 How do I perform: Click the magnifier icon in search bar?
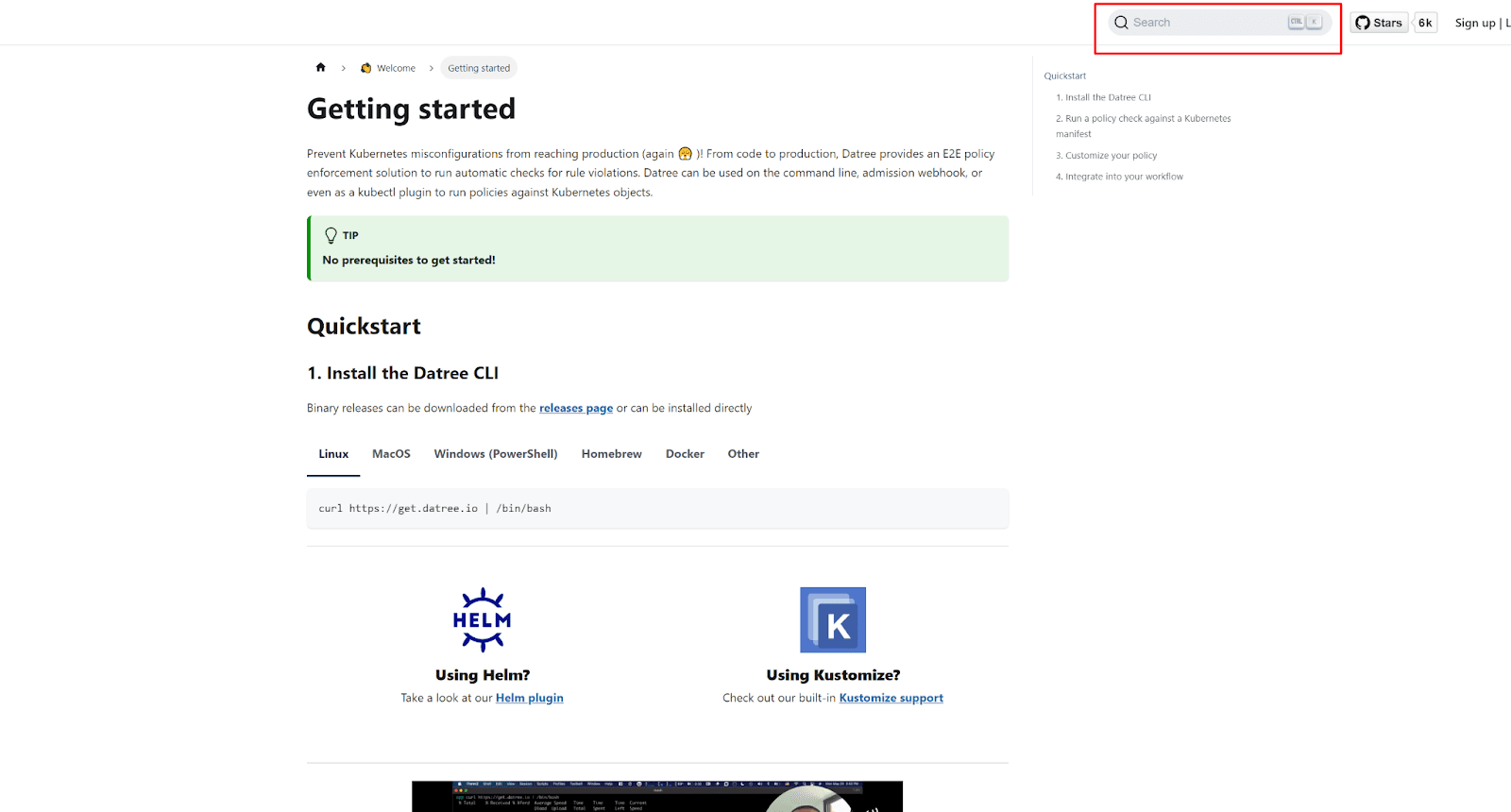[1121, 23]
